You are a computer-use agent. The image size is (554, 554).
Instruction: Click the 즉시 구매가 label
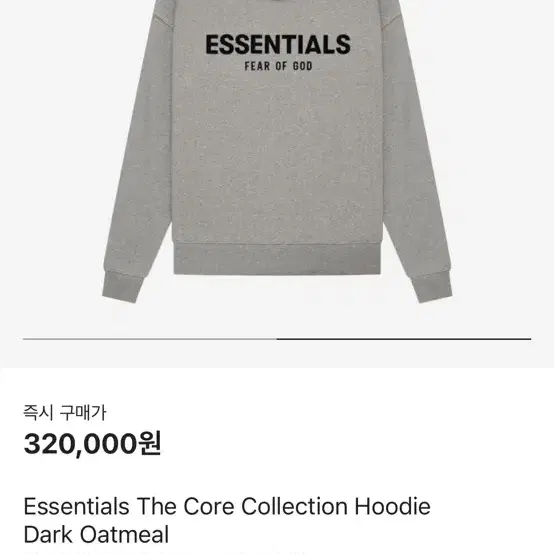[x=65, y=413]
